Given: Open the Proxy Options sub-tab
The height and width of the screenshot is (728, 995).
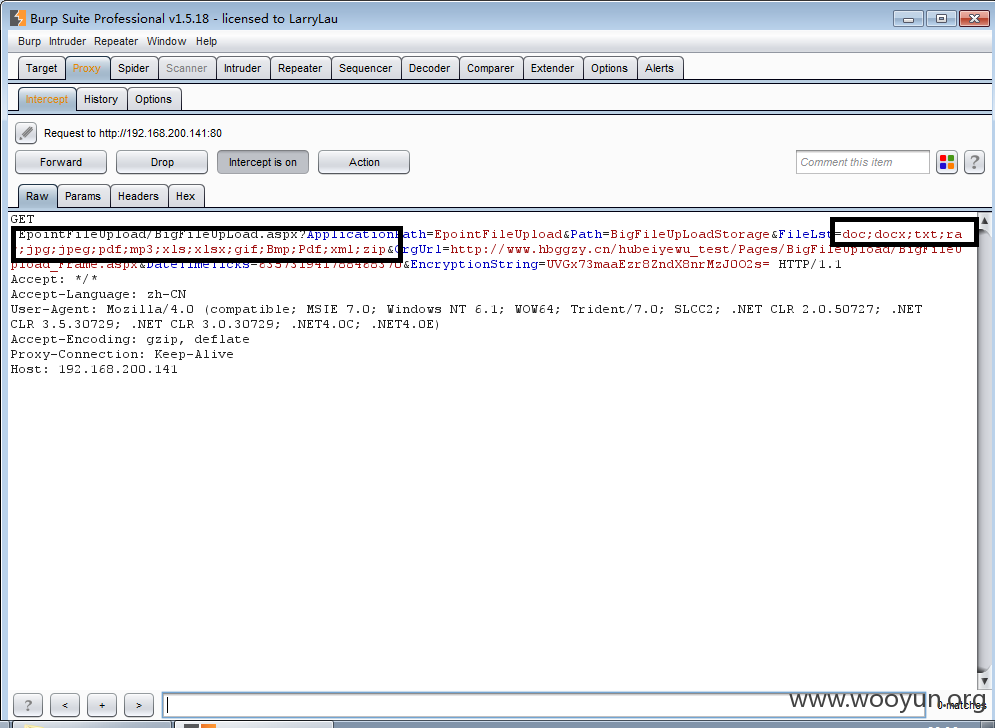Looking at the screenshot, I should pos(154,99).
